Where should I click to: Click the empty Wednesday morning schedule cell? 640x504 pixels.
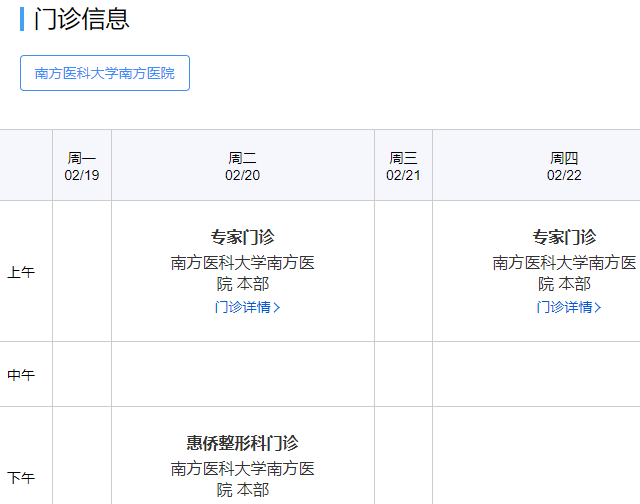click(403, 271)
